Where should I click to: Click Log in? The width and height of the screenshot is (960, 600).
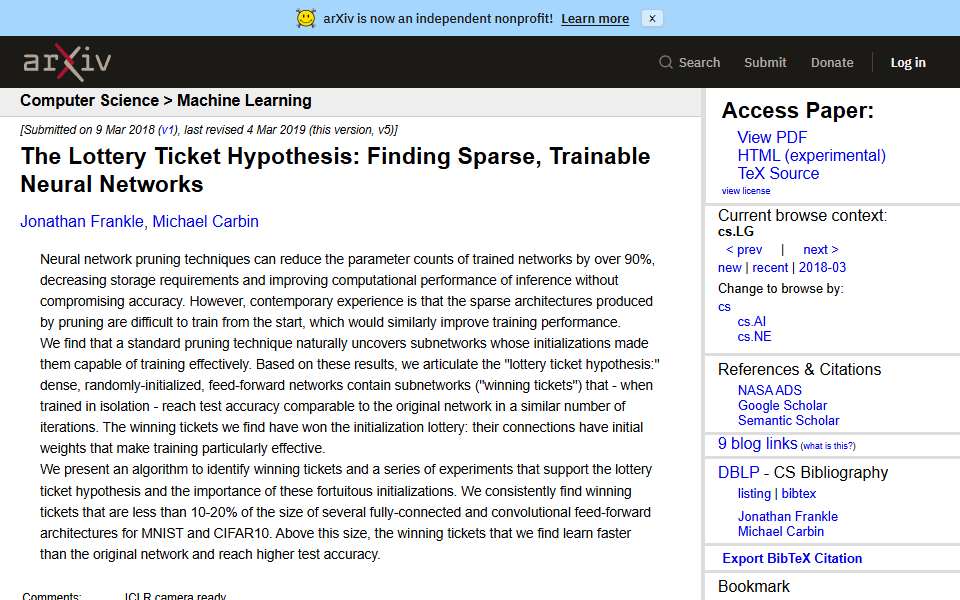pyautogui.click(x=907, y=62)
